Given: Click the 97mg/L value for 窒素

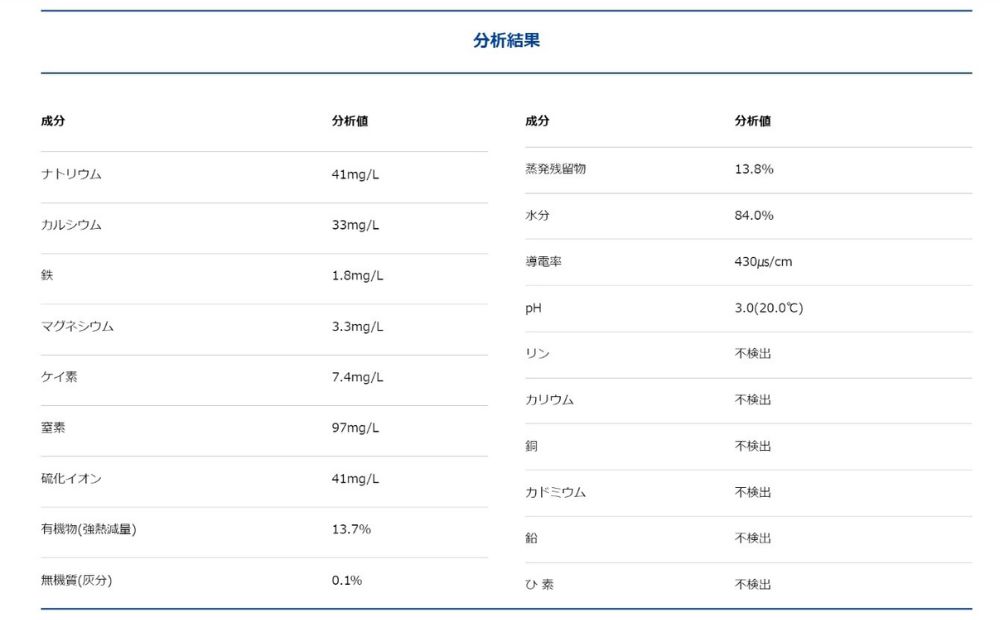Looking at the screenshot, I should [355, 428].
